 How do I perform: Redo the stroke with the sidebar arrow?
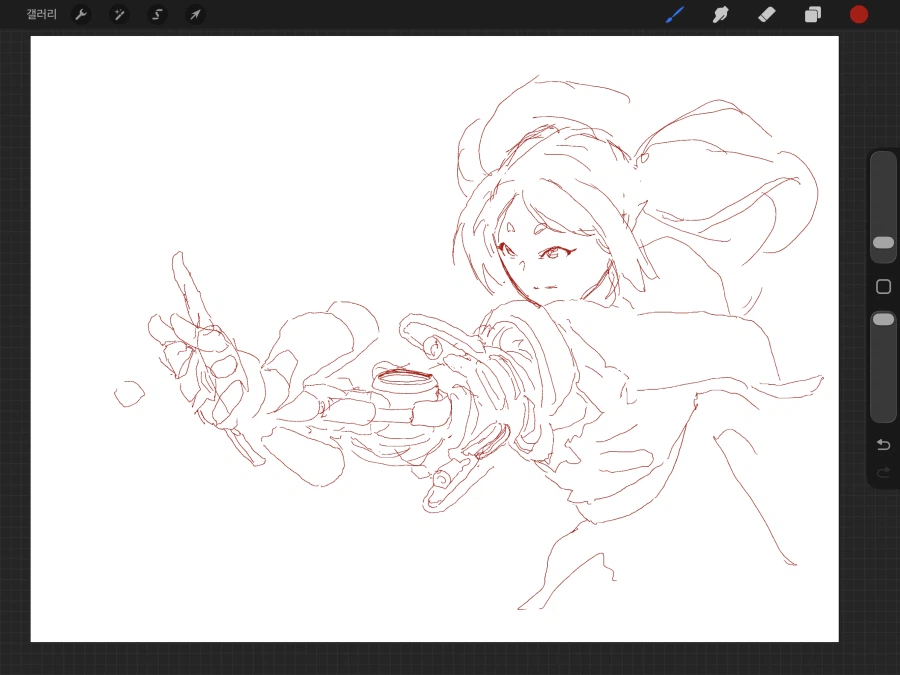click(883, 472)
